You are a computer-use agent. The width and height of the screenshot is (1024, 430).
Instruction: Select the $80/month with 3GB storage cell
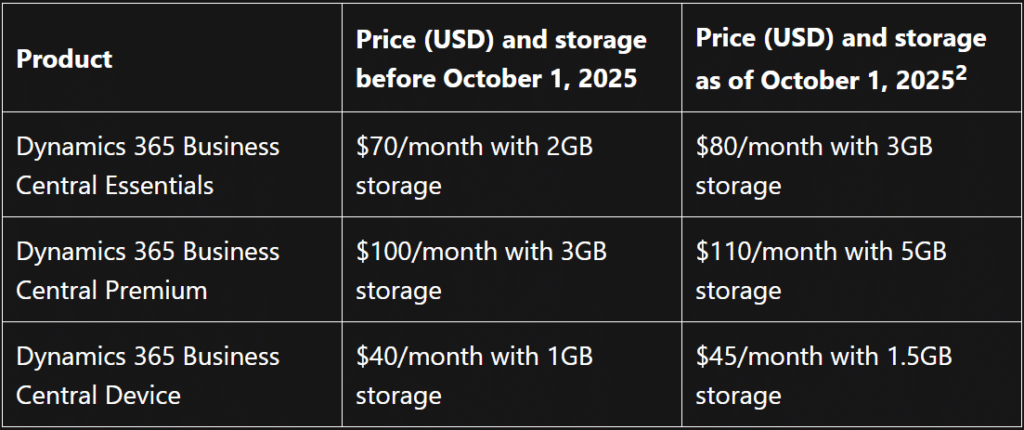(814, 166)
